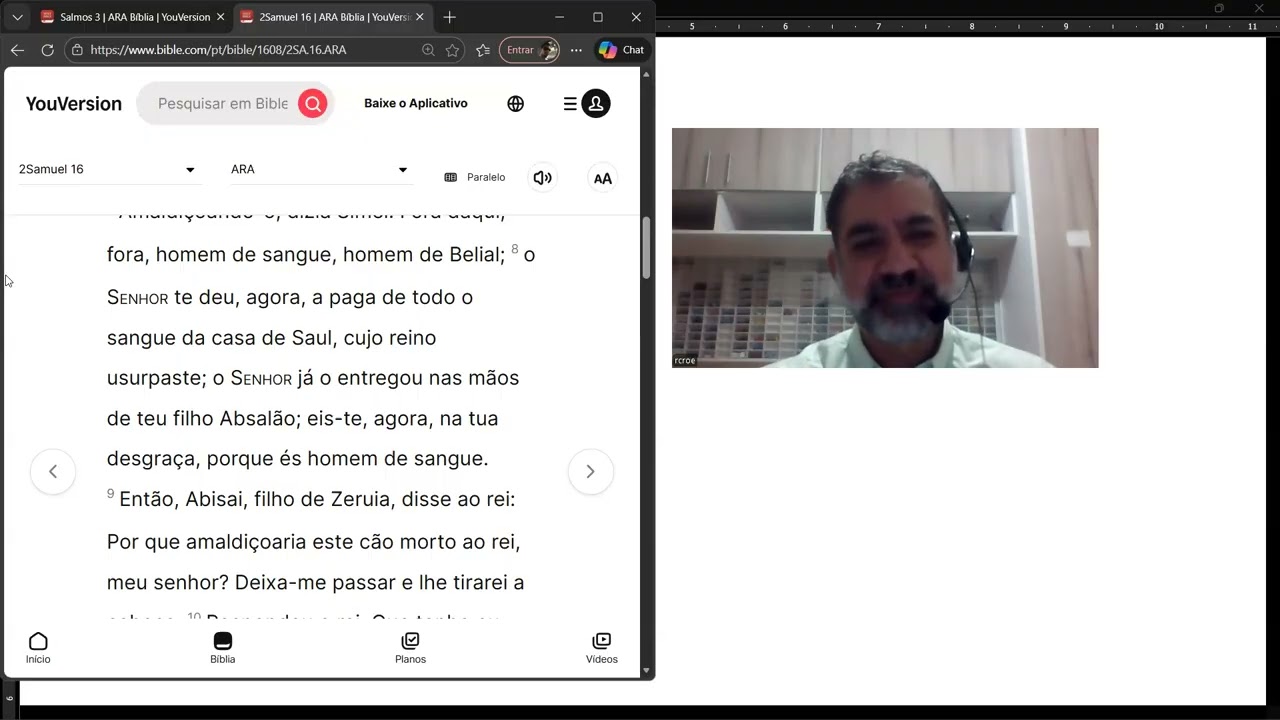Open the language globe selector
1280x720 pixels.
point(516,104)
